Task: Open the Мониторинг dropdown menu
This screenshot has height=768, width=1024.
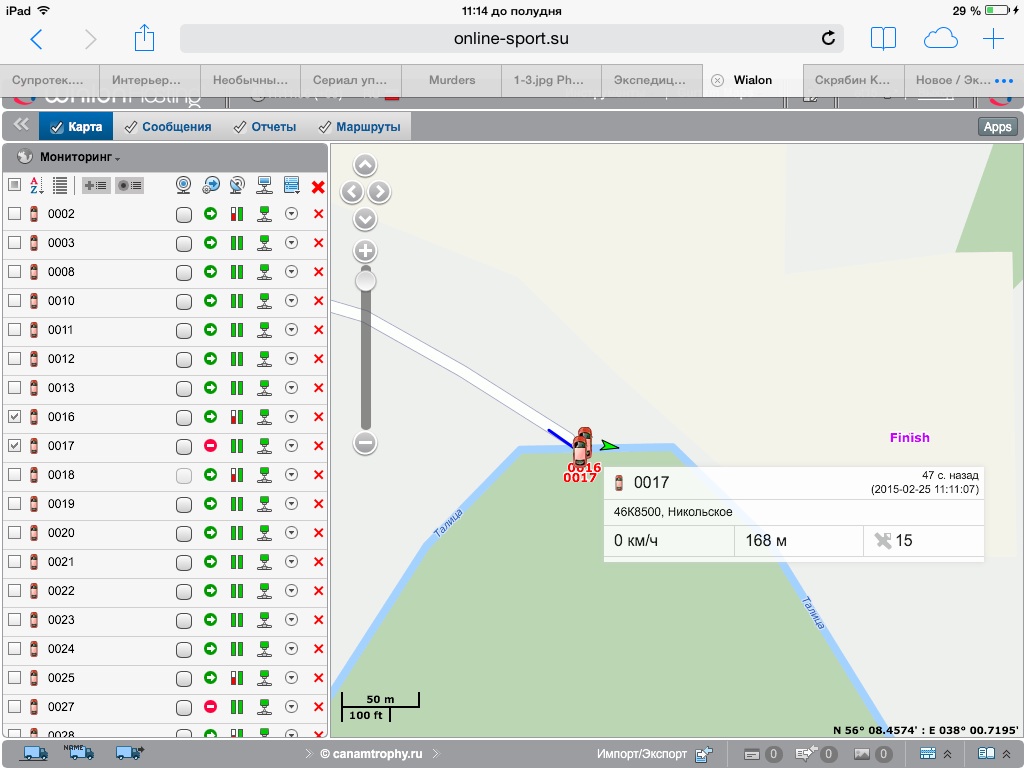Action: pyautogui.click(x=80, y=158)
